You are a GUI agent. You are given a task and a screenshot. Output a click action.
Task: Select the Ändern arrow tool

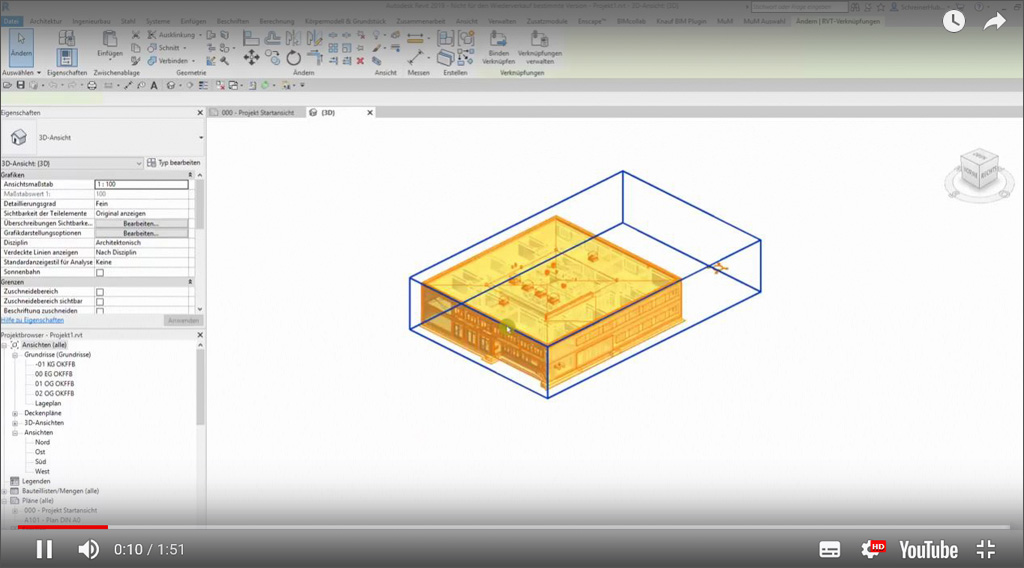point(20,44)
